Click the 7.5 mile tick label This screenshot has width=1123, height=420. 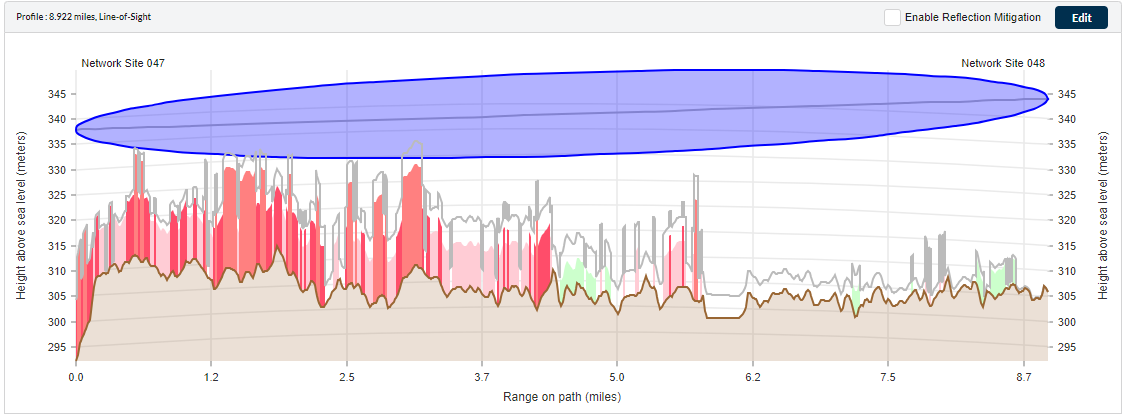pyautogui.click(x=888, y=378)
